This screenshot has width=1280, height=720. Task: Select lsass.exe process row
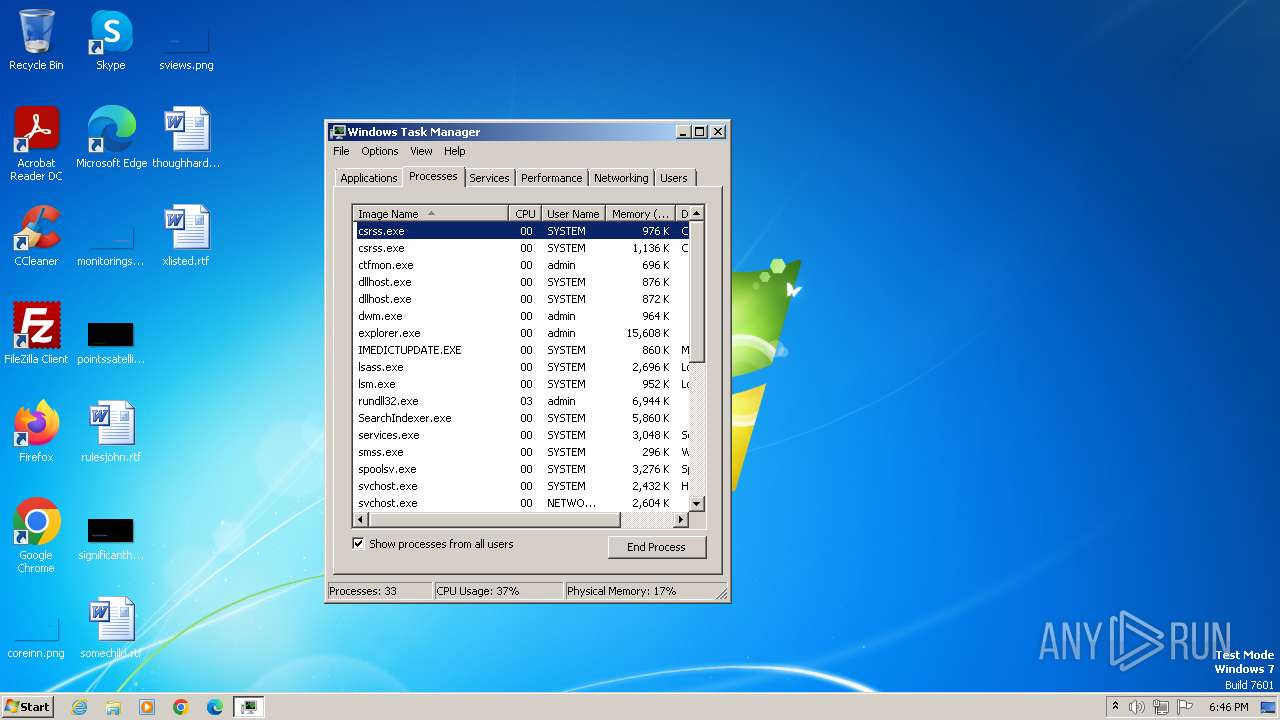(521, 367)
